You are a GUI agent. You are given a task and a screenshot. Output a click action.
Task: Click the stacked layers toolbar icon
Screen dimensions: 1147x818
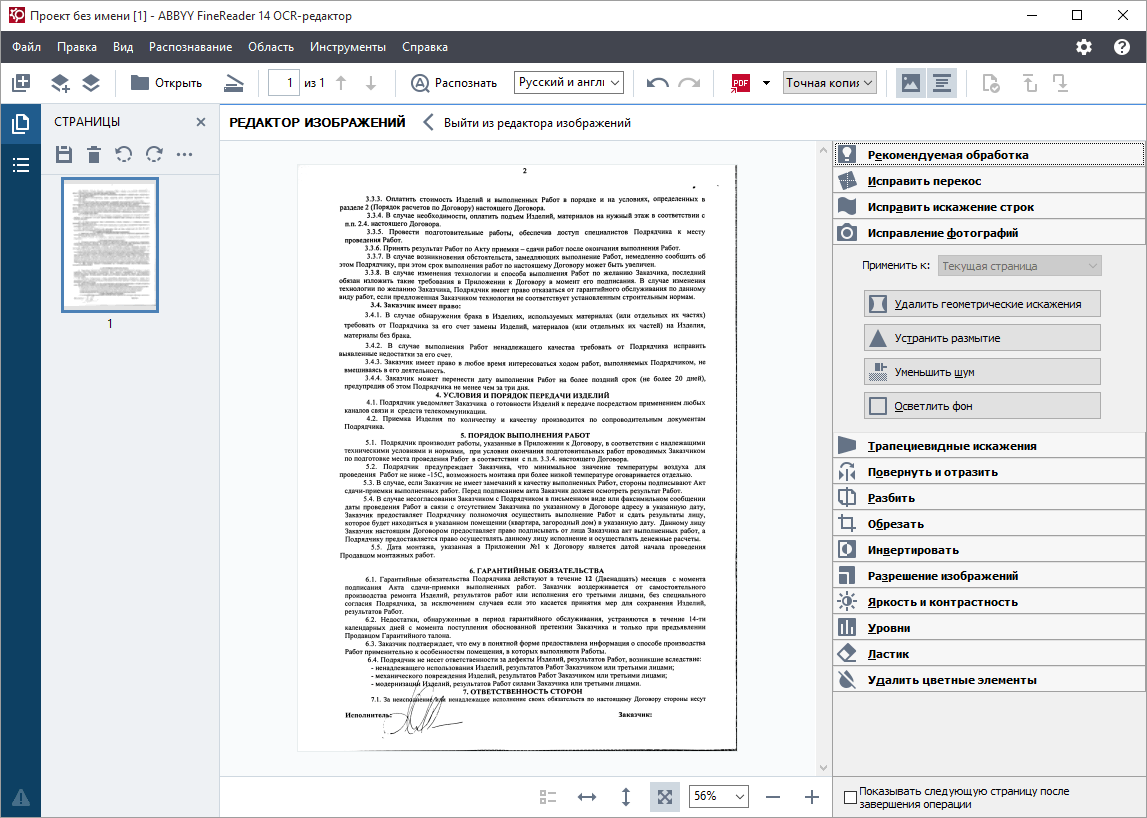tap(91, 83)
